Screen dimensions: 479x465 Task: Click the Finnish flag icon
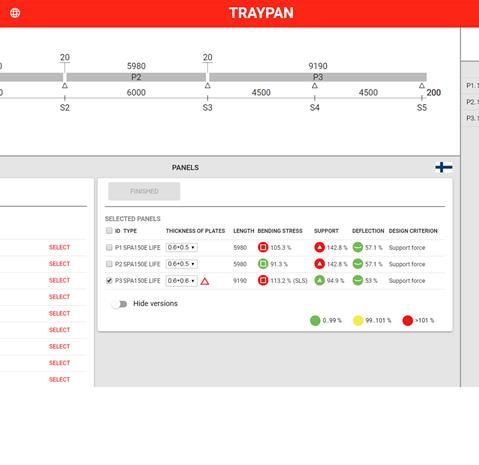pos(444,167)
